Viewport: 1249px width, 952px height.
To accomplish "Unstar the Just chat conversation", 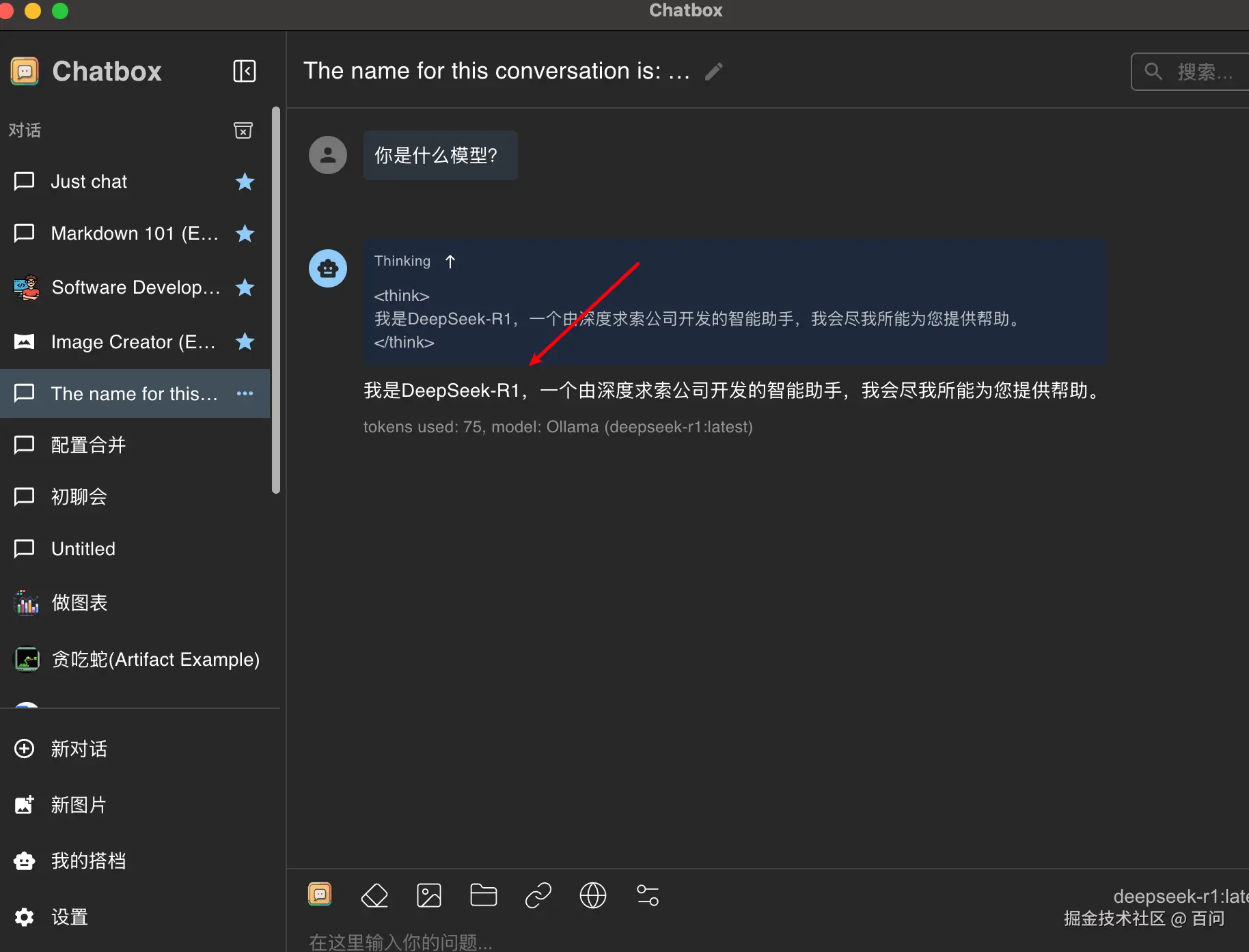I will point(245,182).
